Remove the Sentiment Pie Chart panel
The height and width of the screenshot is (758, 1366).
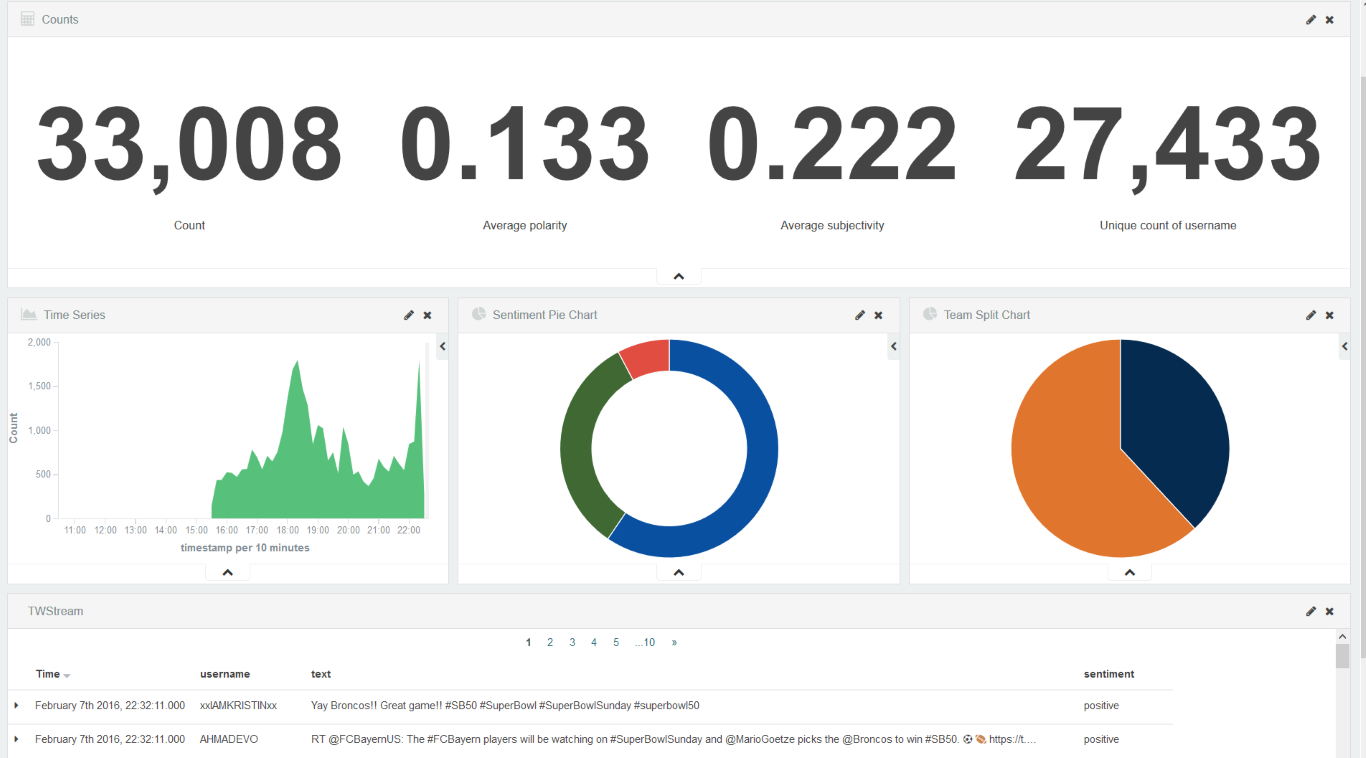[x=879, y=315]
